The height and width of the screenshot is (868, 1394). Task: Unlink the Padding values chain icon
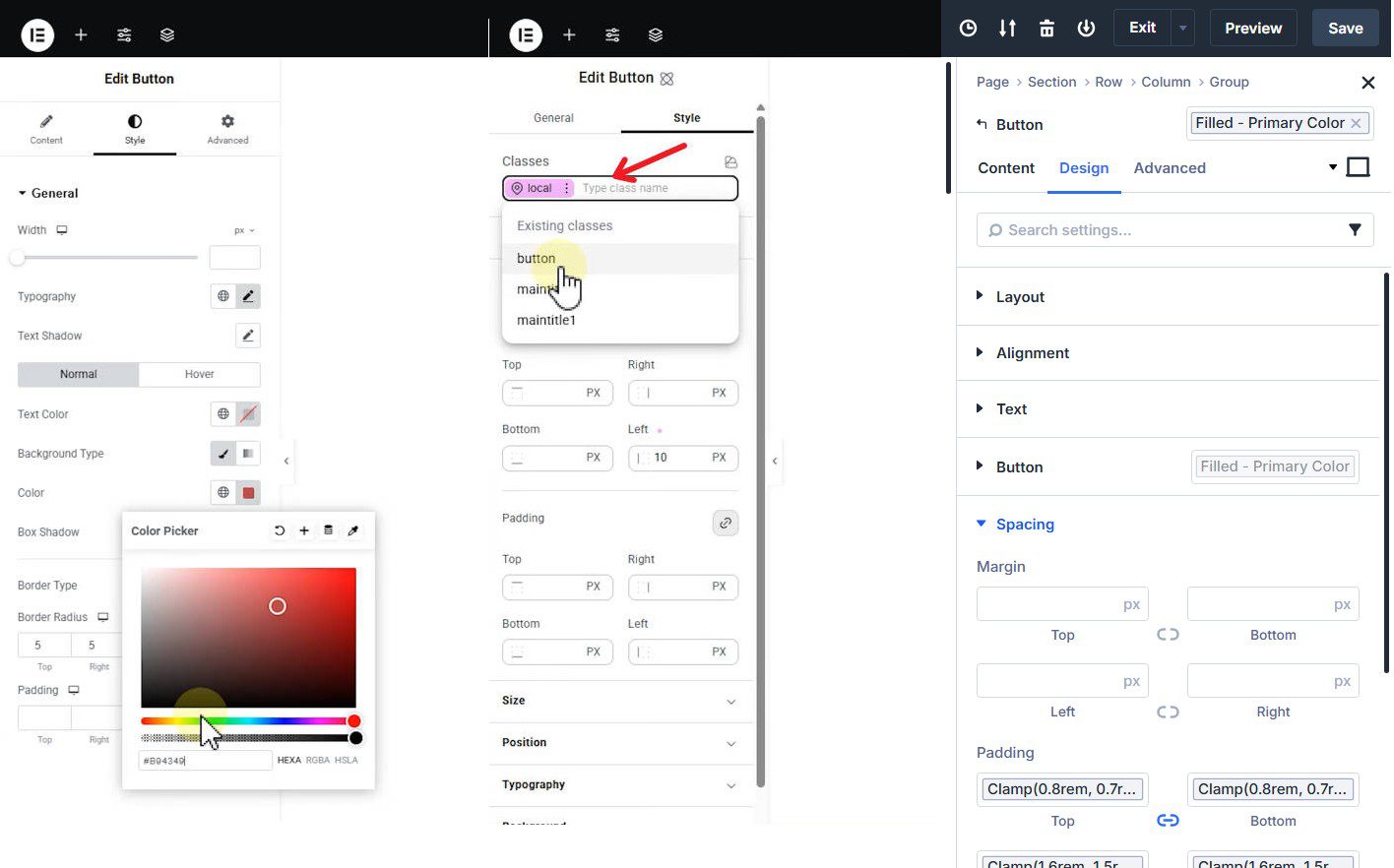1168,820
